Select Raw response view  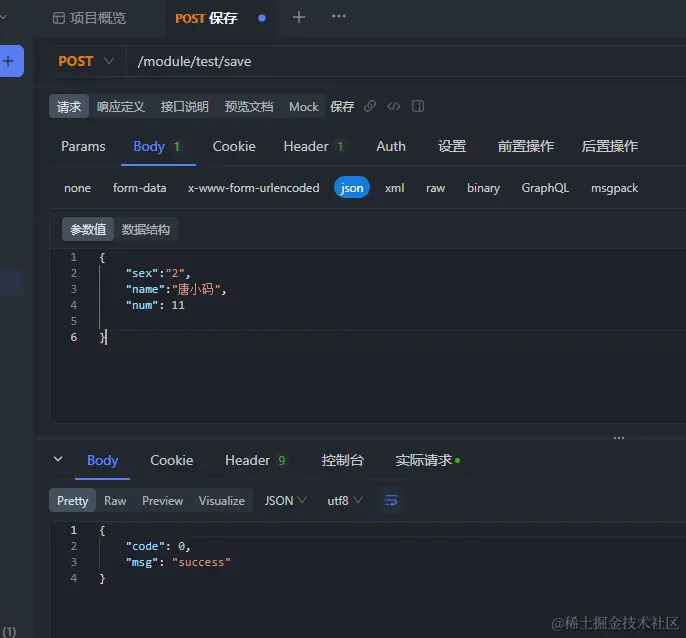[115, 500]
